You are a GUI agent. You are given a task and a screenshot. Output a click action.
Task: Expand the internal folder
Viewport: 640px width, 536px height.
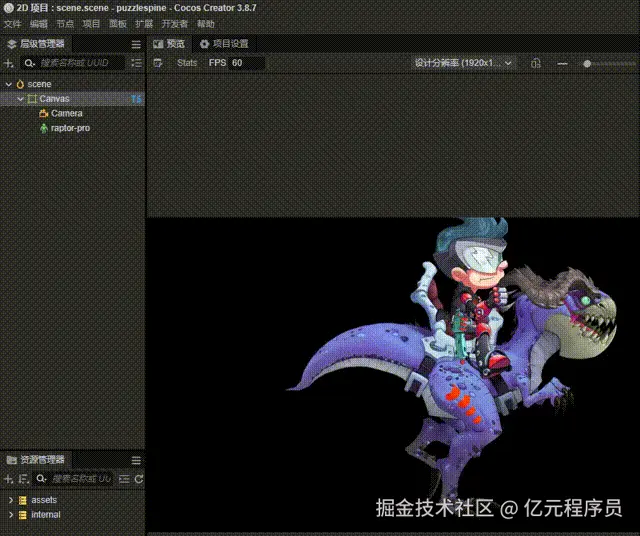(11, 515)
